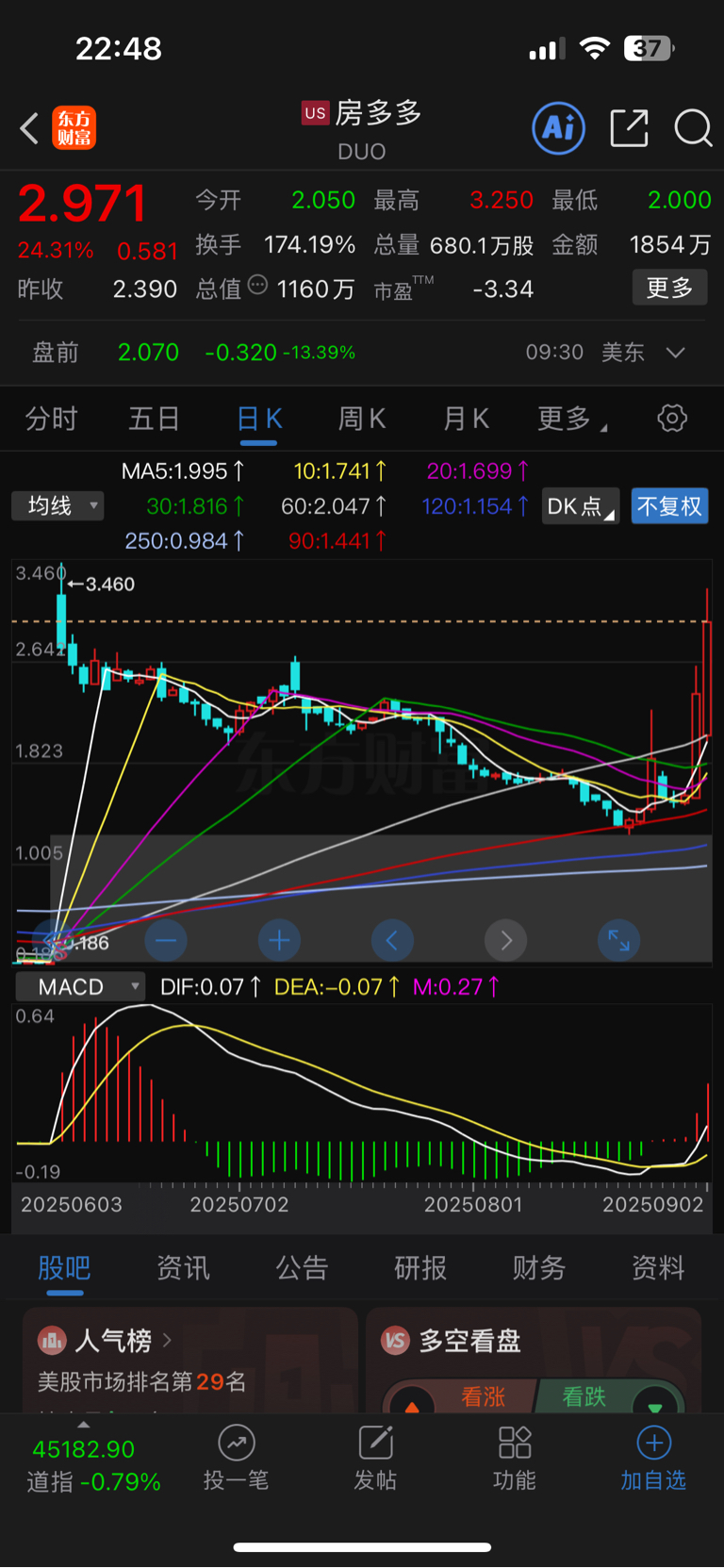
Task: Open the MACD indicator dropdown
Action: (80, 986)
